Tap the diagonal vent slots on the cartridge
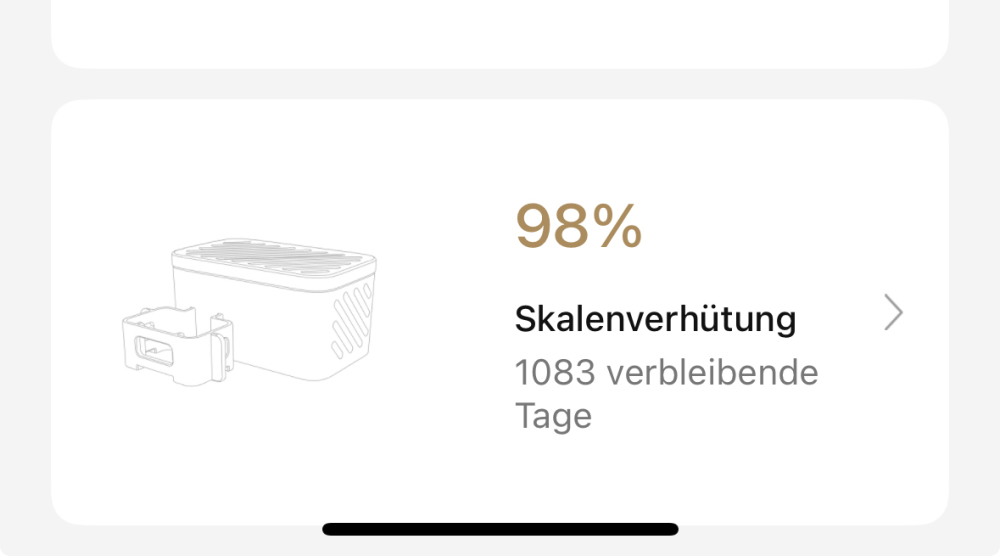This screenshot has width=1000, height=556. (350, 318)
